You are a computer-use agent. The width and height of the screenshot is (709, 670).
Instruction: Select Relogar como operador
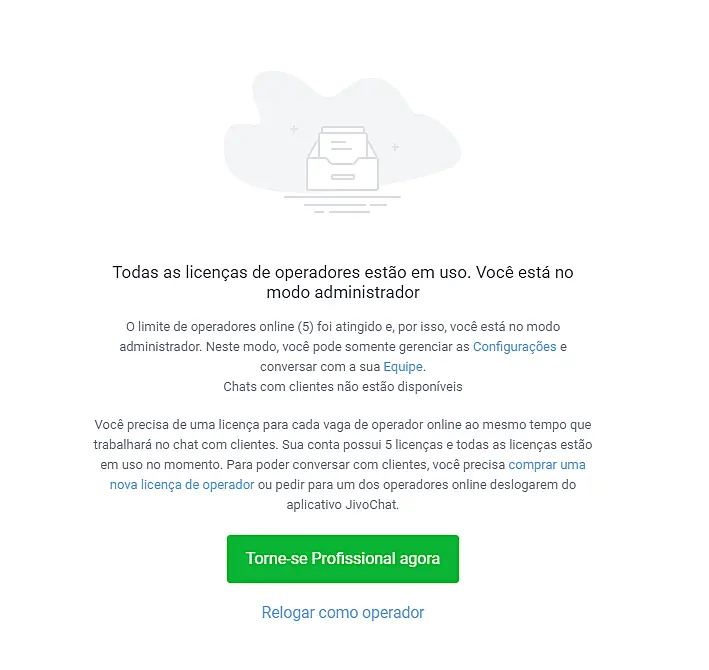(343, 613)
